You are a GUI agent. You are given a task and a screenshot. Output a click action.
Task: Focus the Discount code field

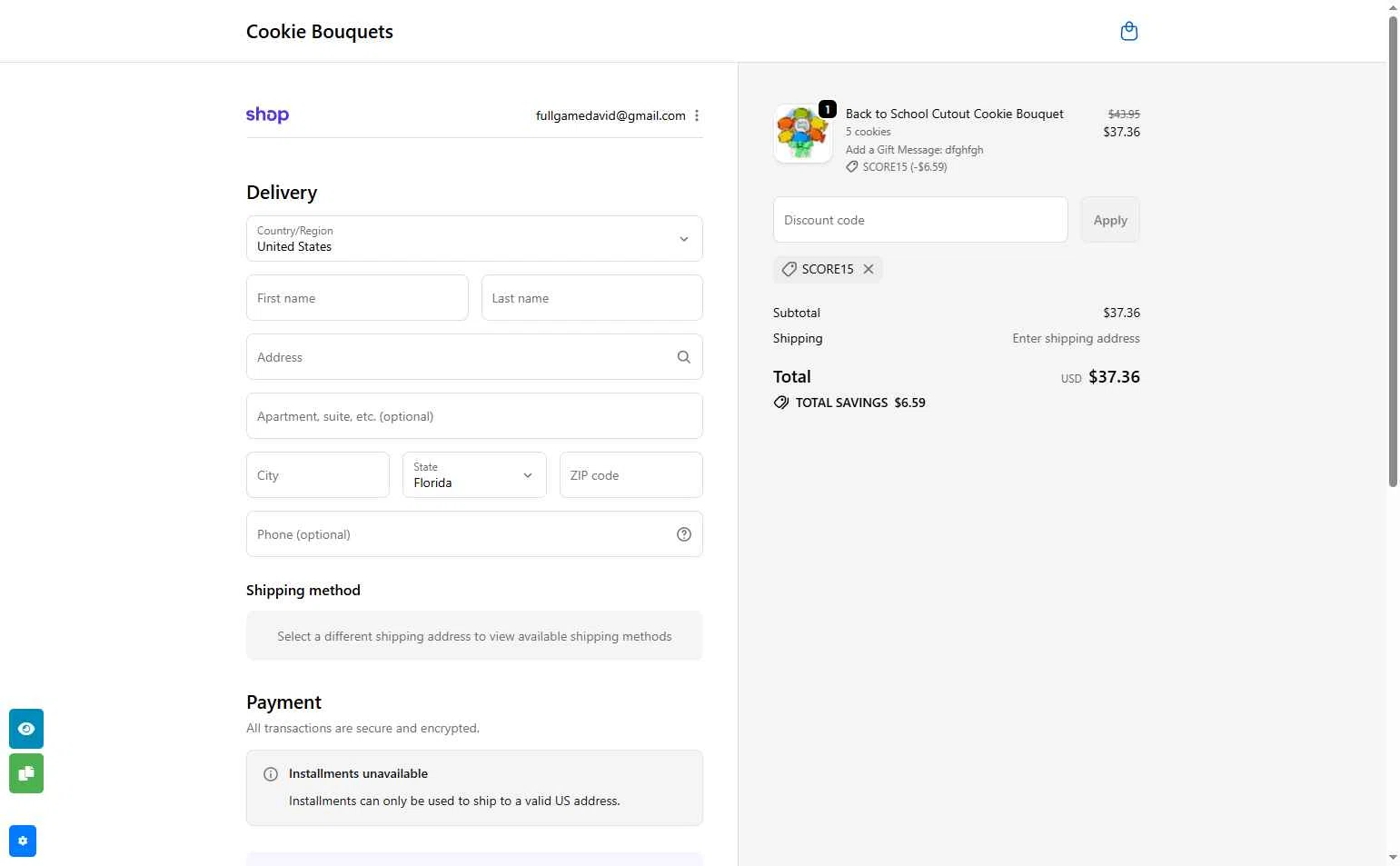[x=920, y=220]
